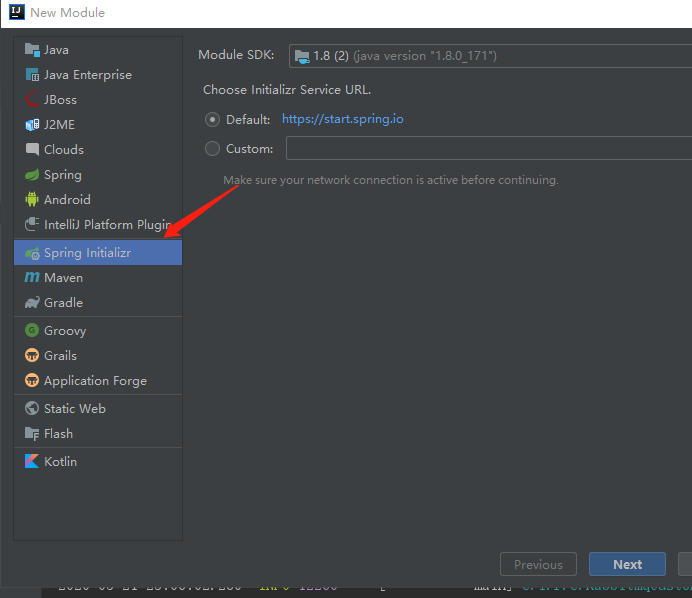Click the Clouds speech-bubble icon
This screenshot has width=692, height=598.
click(x=32, y=150)
